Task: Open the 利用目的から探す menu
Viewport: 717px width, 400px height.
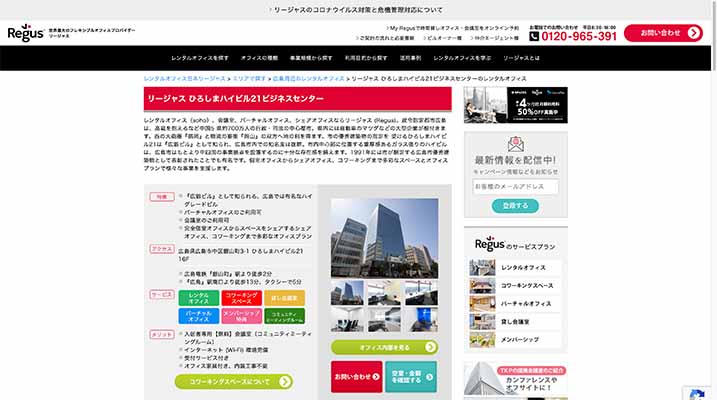Action: click(x=366, y=58)
